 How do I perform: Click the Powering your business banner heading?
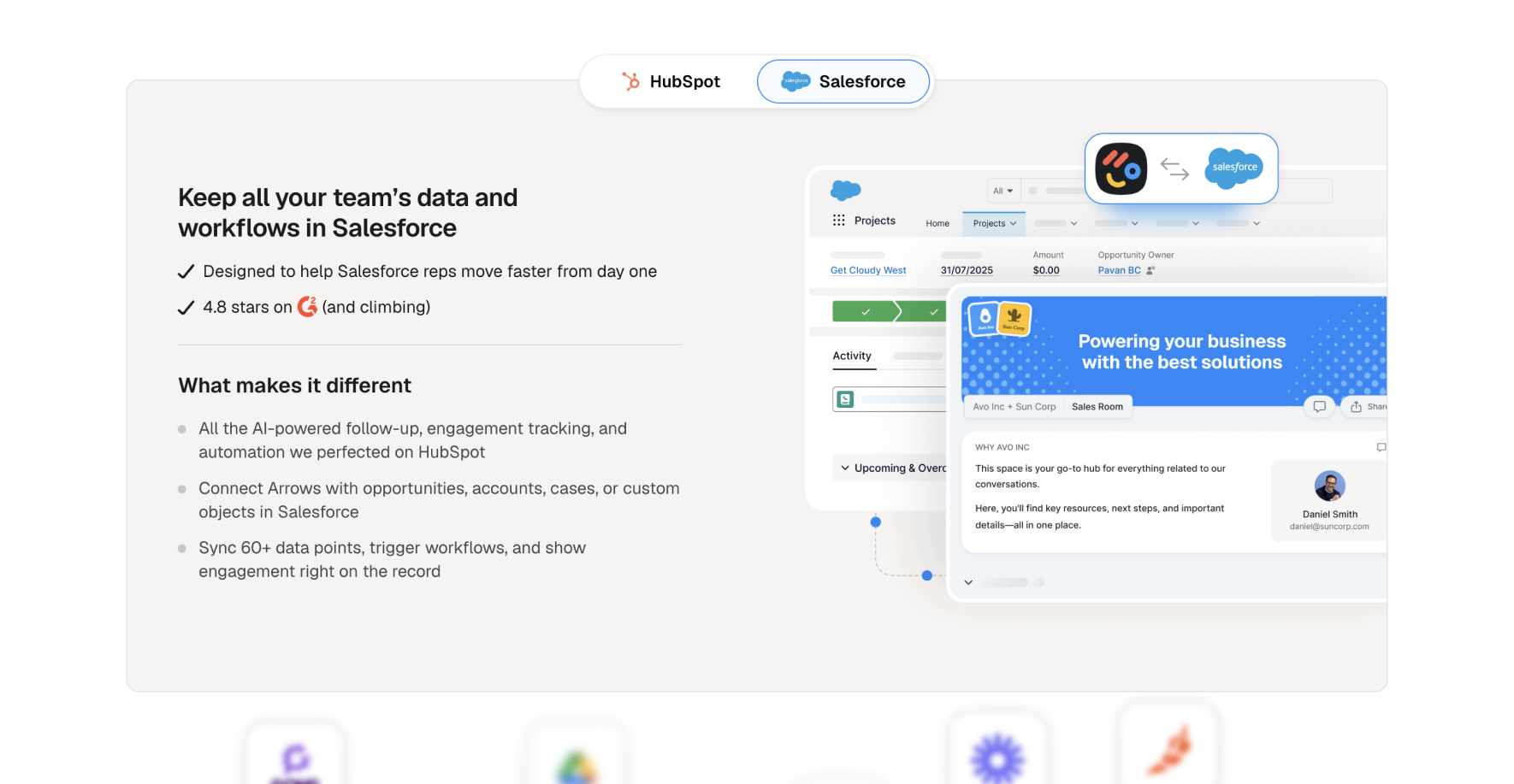[1182, 351]
